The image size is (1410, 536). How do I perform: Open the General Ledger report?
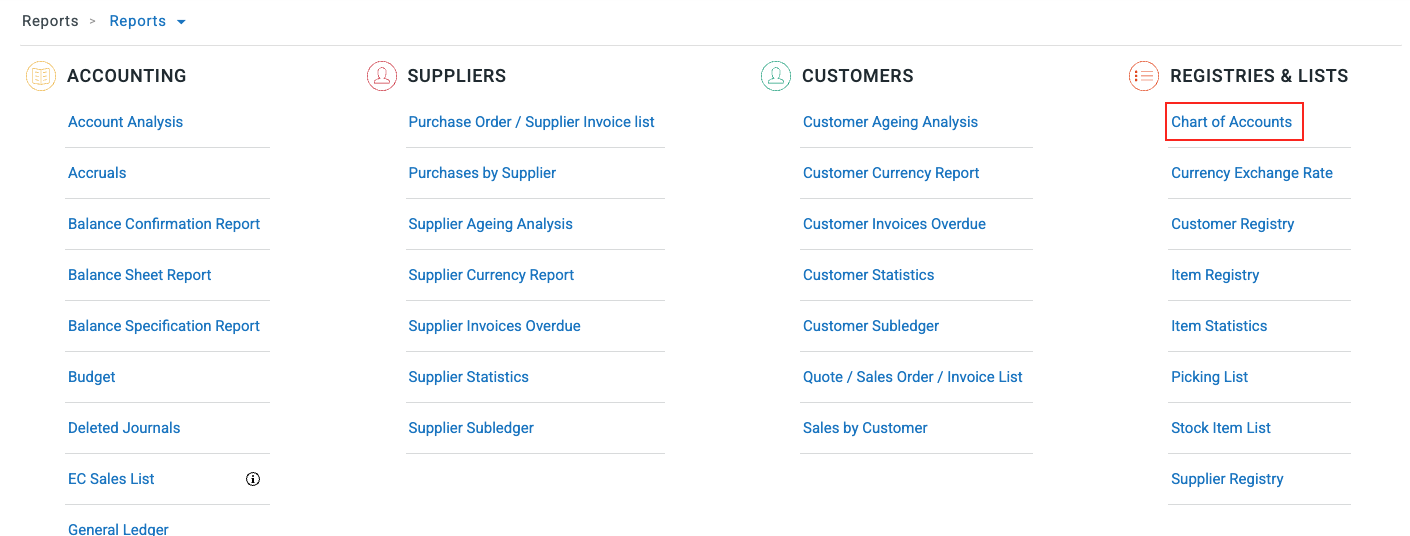[x=118, y=529]
